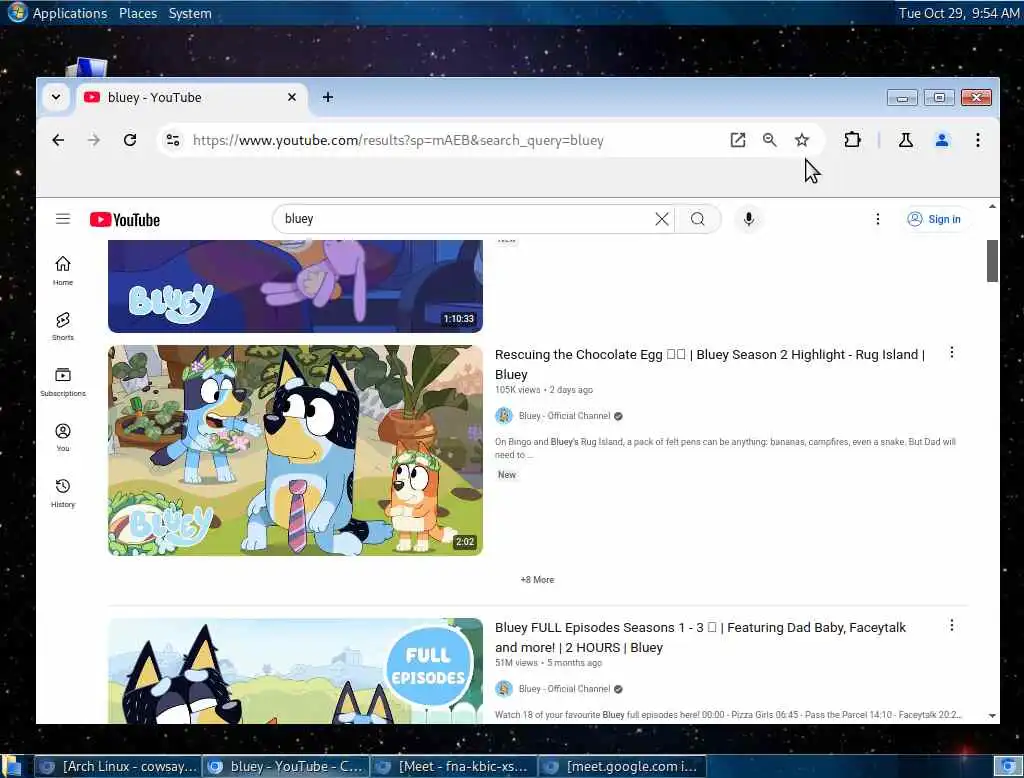Open Bluey - Official Channel under FULL Episodes video

pyautogui.click(x=564, y=689)
